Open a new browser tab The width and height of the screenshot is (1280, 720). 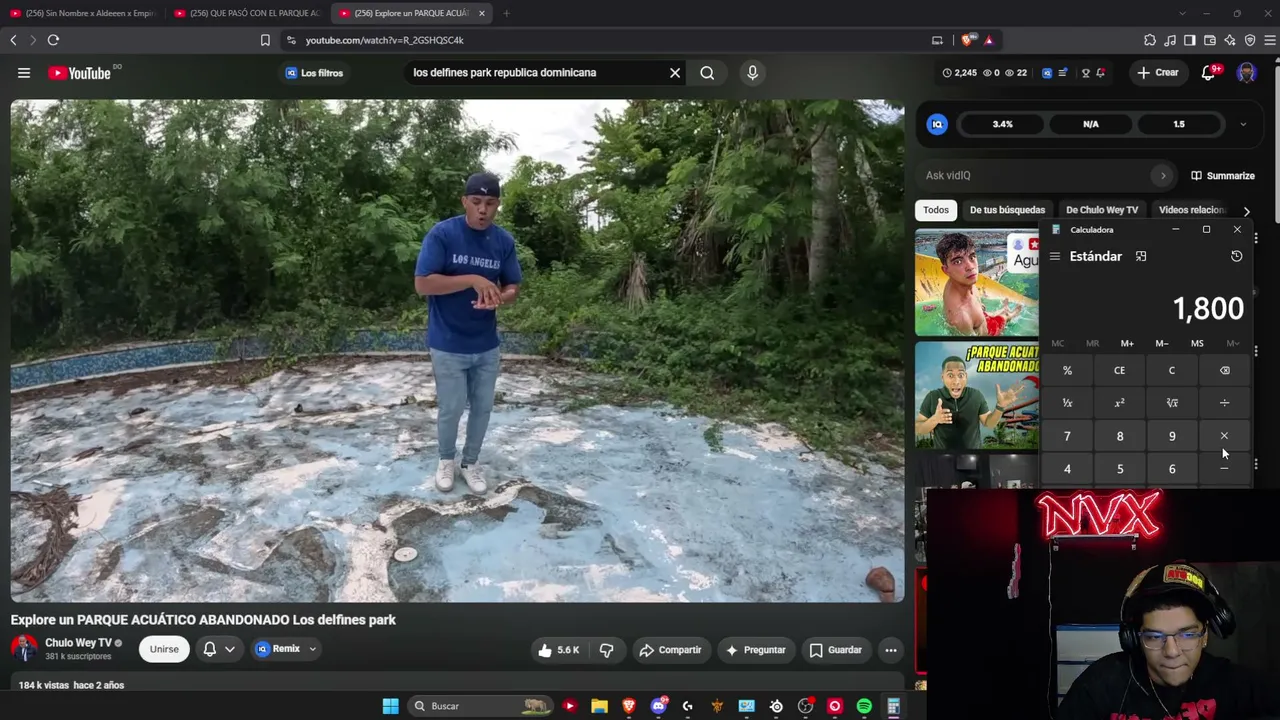[506, 13]
